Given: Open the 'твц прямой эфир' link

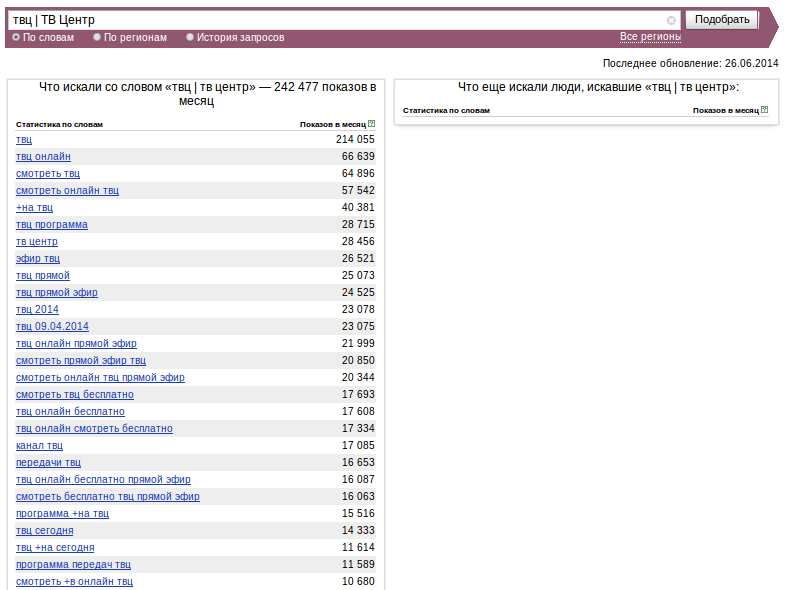Looking at the screenshot, I should 57,293.
